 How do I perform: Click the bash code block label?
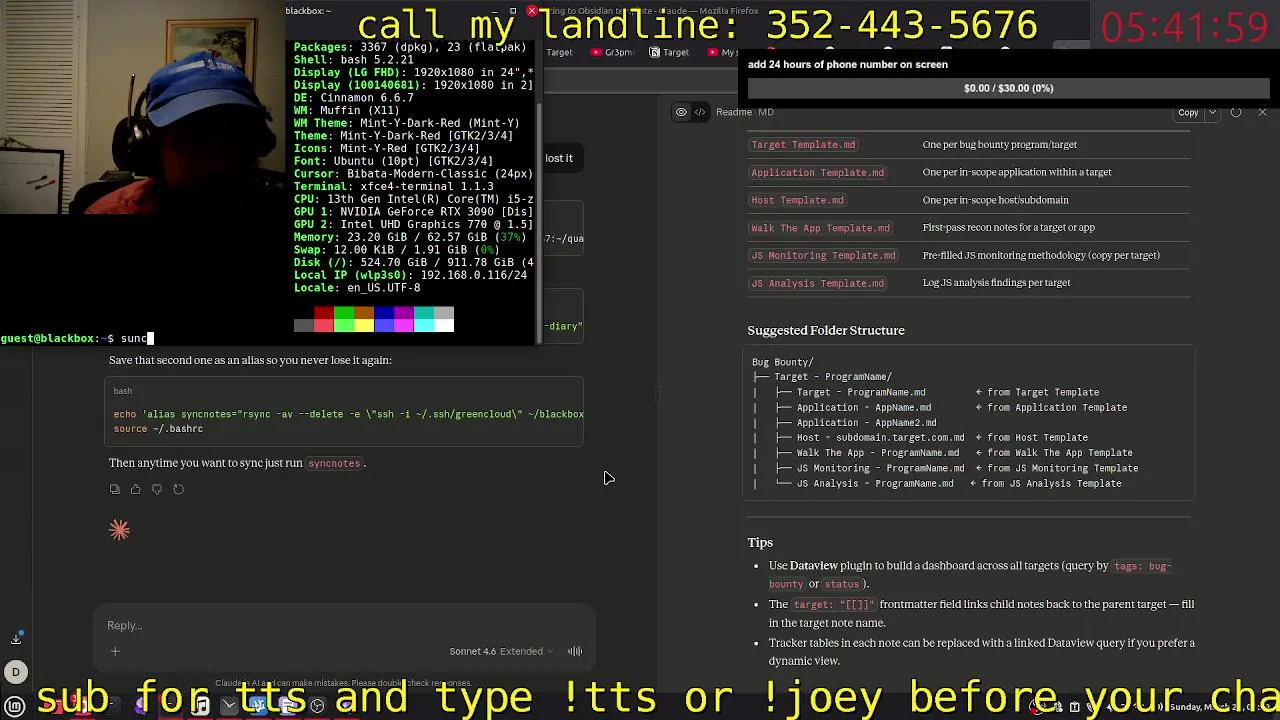123,391
